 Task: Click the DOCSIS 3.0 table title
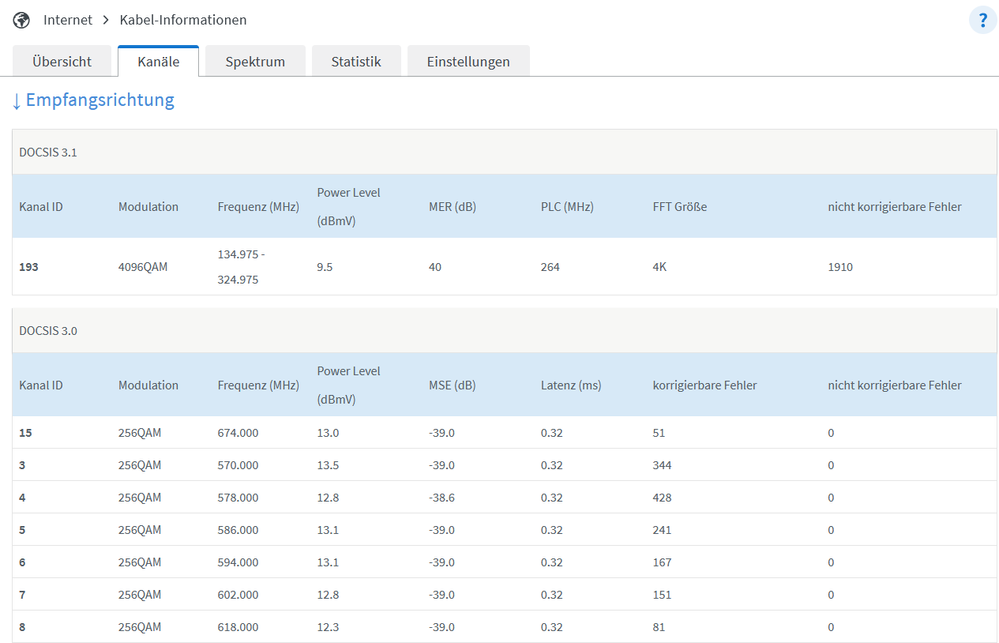48,331
